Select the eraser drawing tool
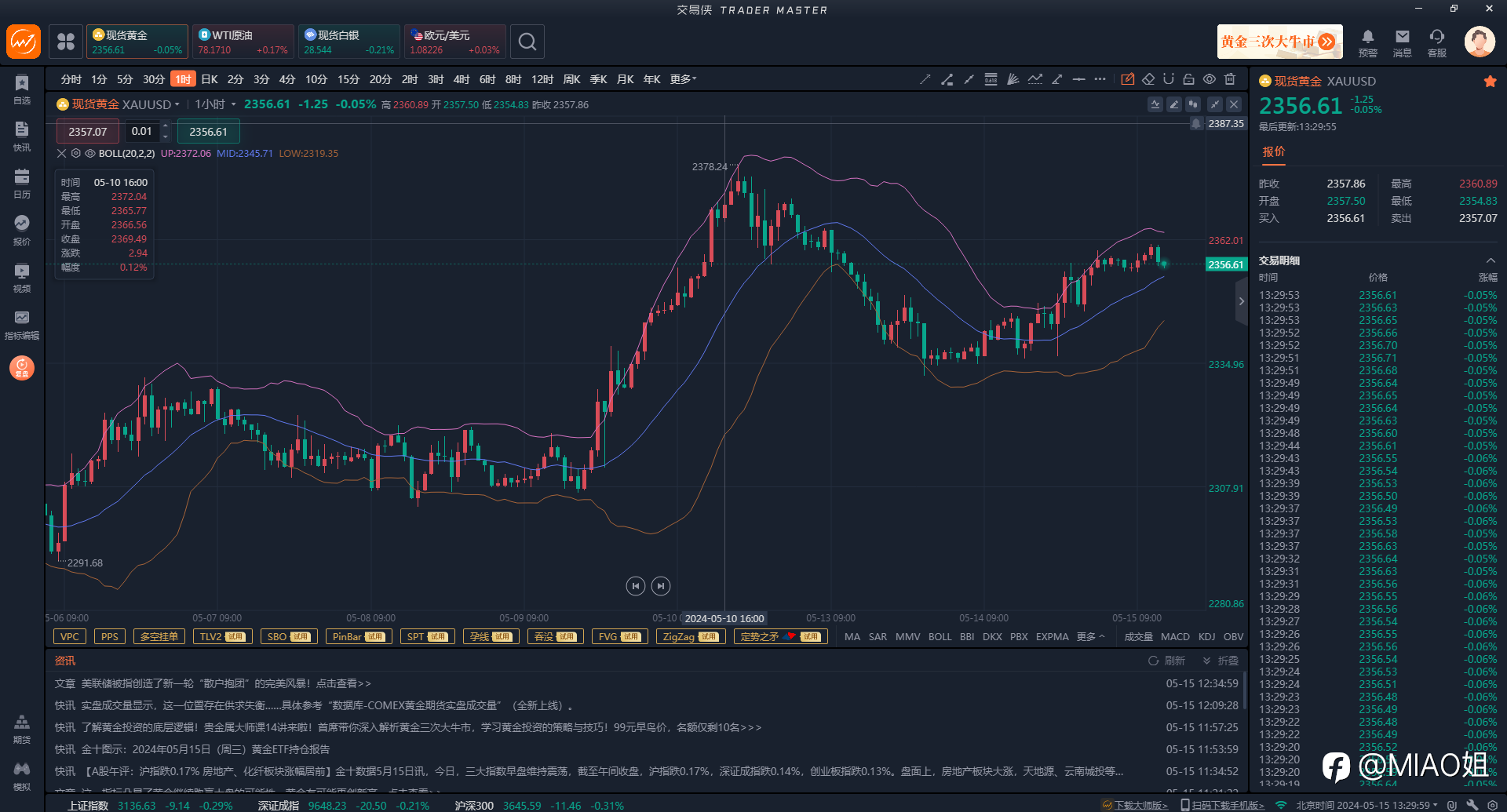The image size is (1507, 812). click(x=1148, y=79)
